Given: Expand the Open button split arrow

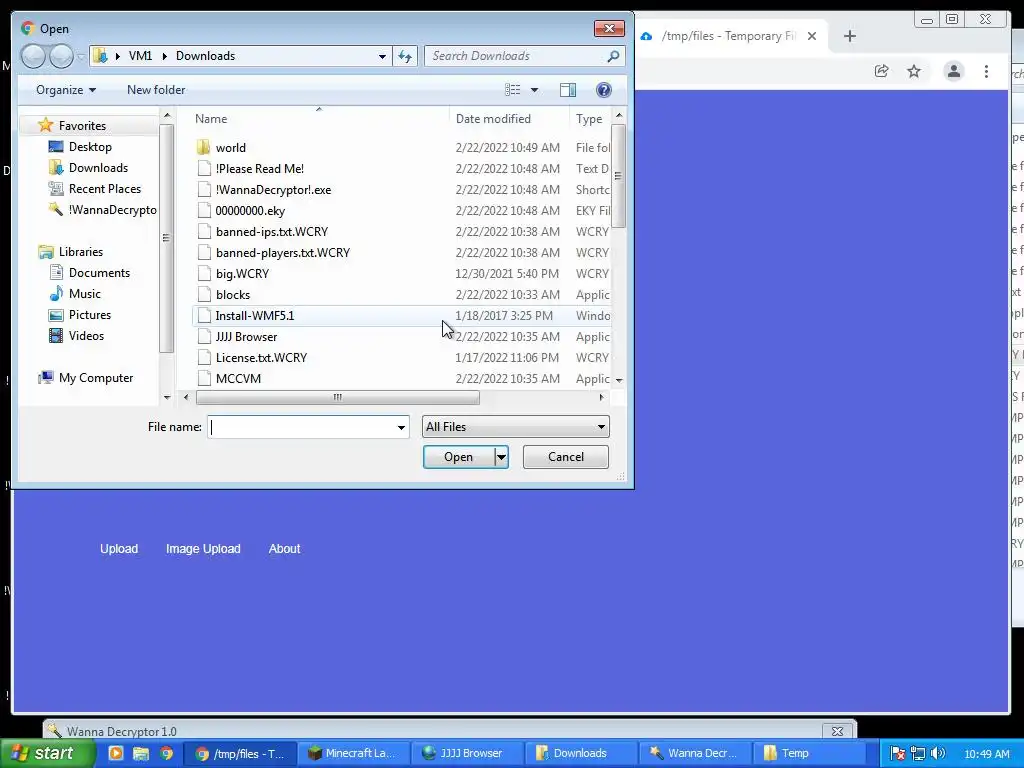Looking at the screenshot, I should tap(502, 457).
